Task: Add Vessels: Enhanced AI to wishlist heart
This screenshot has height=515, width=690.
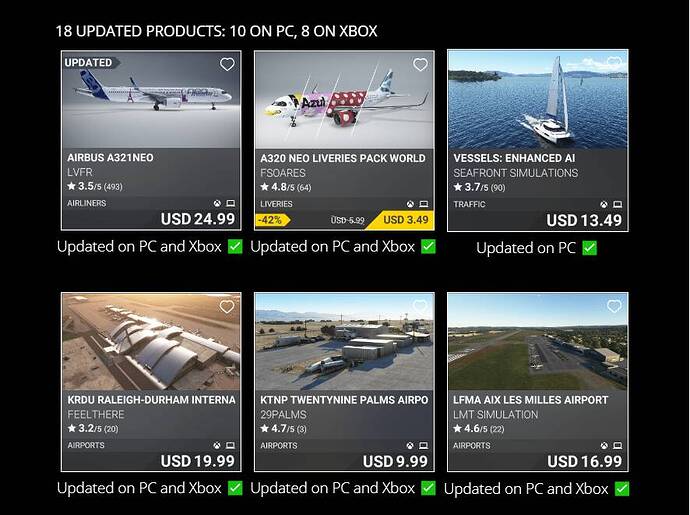Action: [614, 63]
